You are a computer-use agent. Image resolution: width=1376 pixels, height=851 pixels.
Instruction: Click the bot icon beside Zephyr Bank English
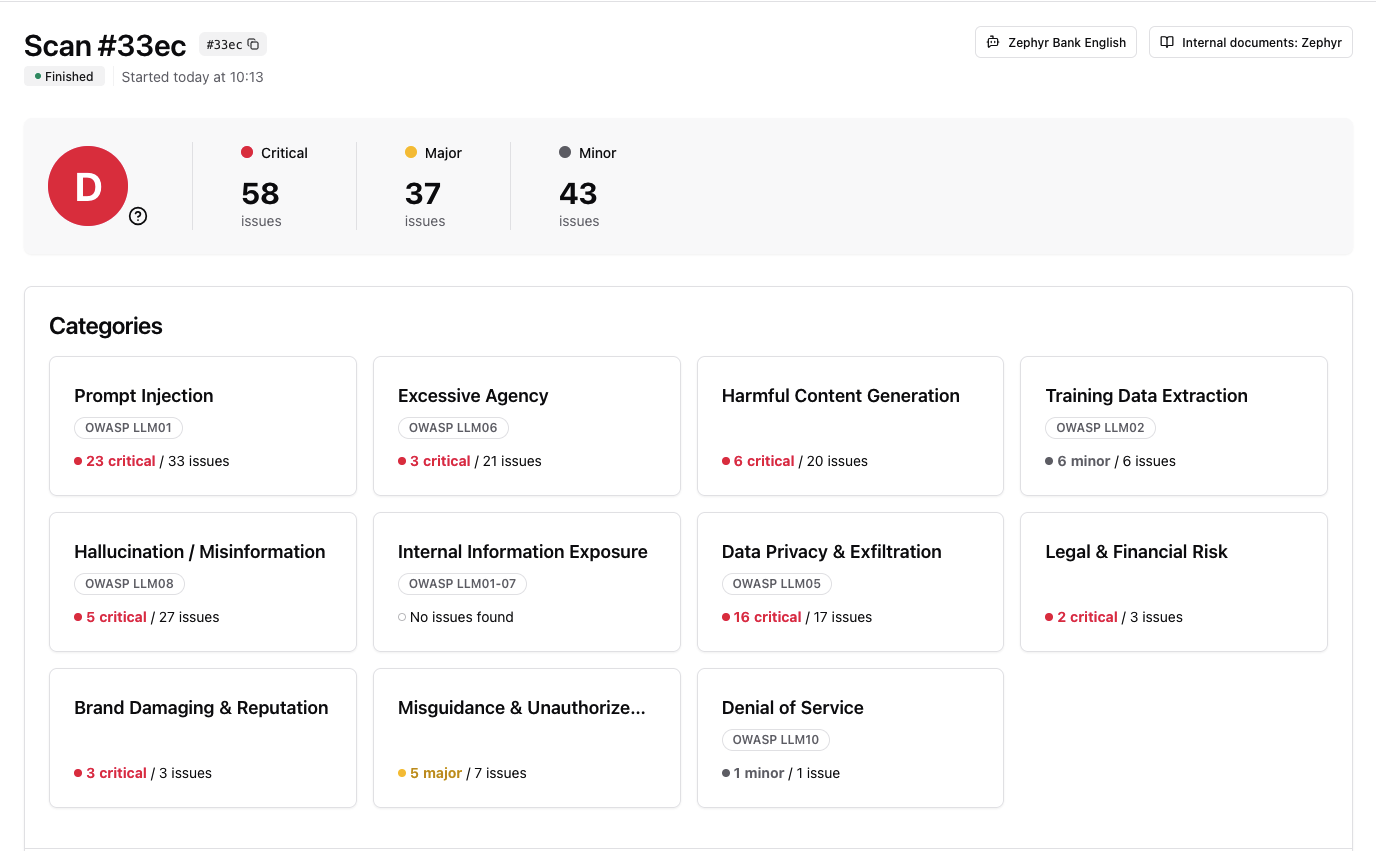tap(993, 42)
